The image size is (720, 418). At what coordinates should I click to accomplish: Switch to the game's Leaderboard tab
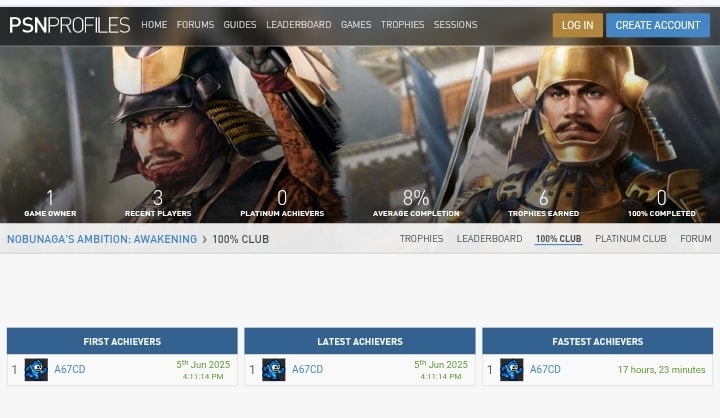[489, 239]
